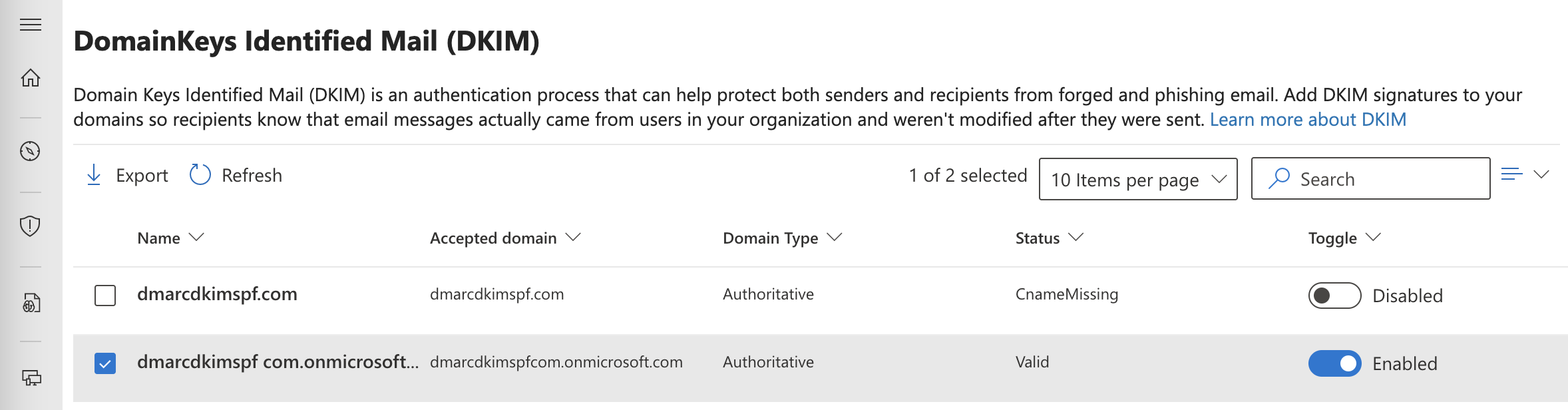Open the document report icon in sidebar
The width and height of the screenshot is (1568, 410).
click(31, 303)
